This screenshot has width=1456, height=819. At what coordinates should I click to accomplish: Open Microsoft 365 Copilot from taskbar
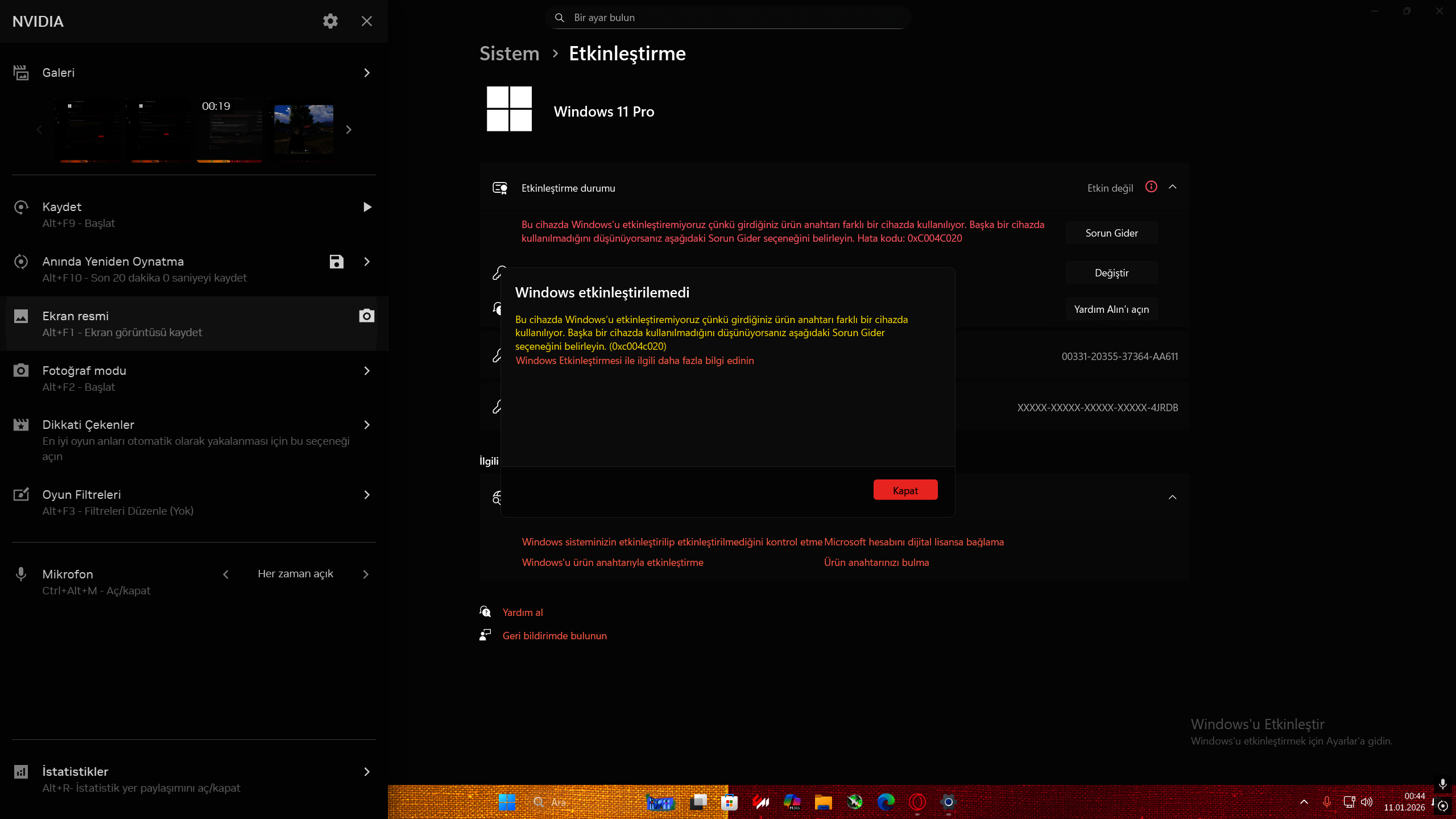pos(792,802)
